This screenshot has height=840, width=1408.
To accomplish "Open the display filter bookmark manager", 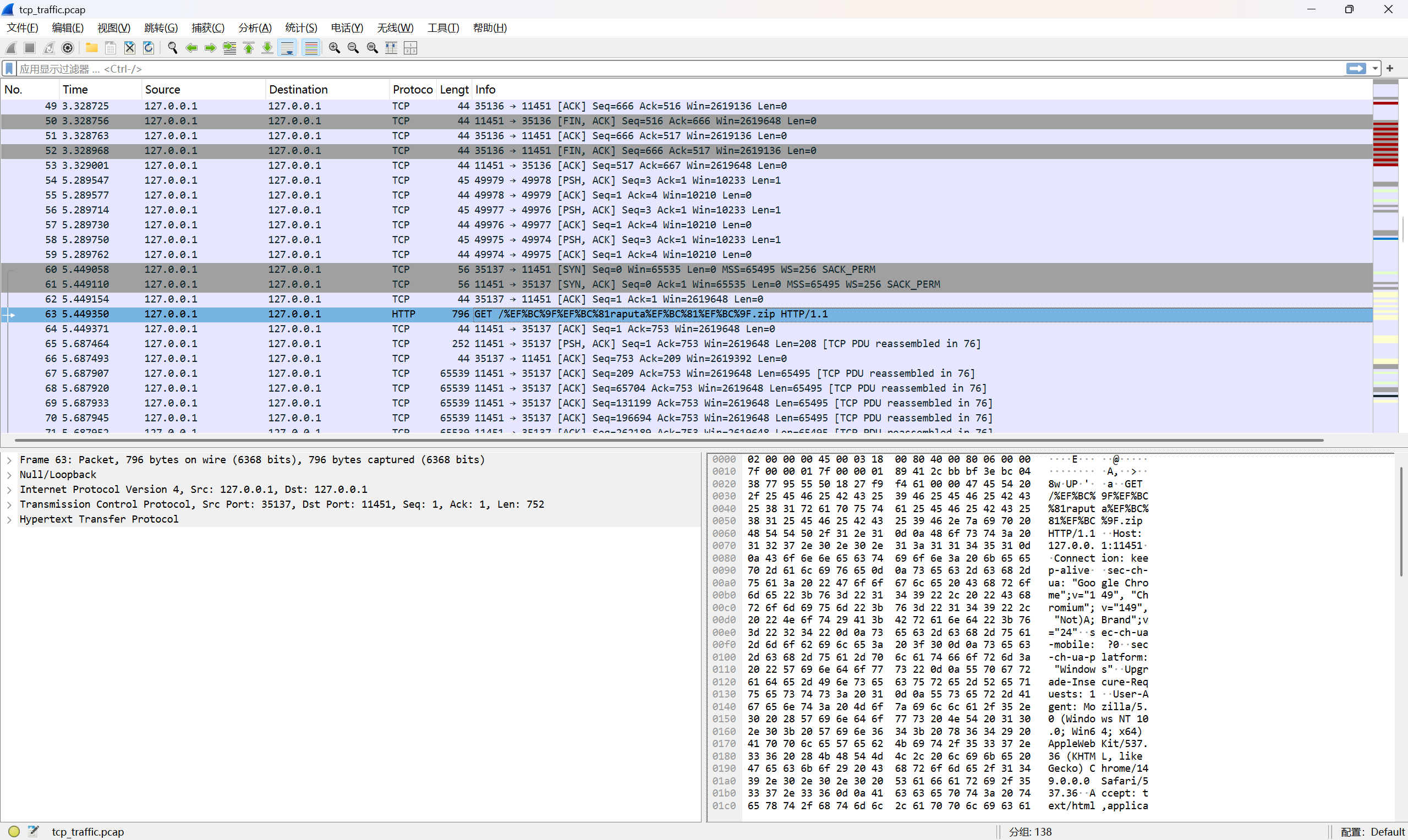I will pos(9,69).
